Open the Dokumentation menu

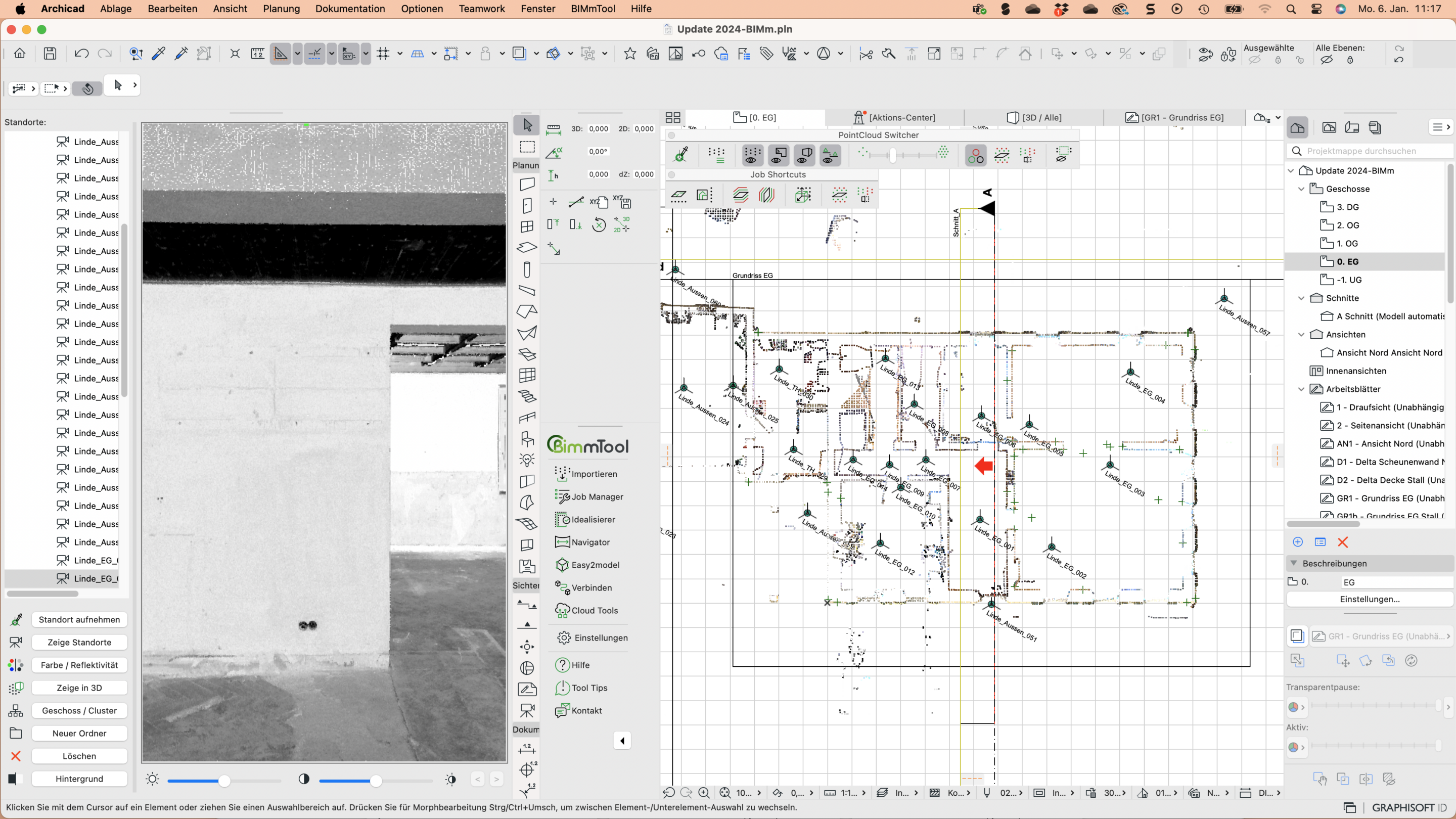(x=350, y=9)
